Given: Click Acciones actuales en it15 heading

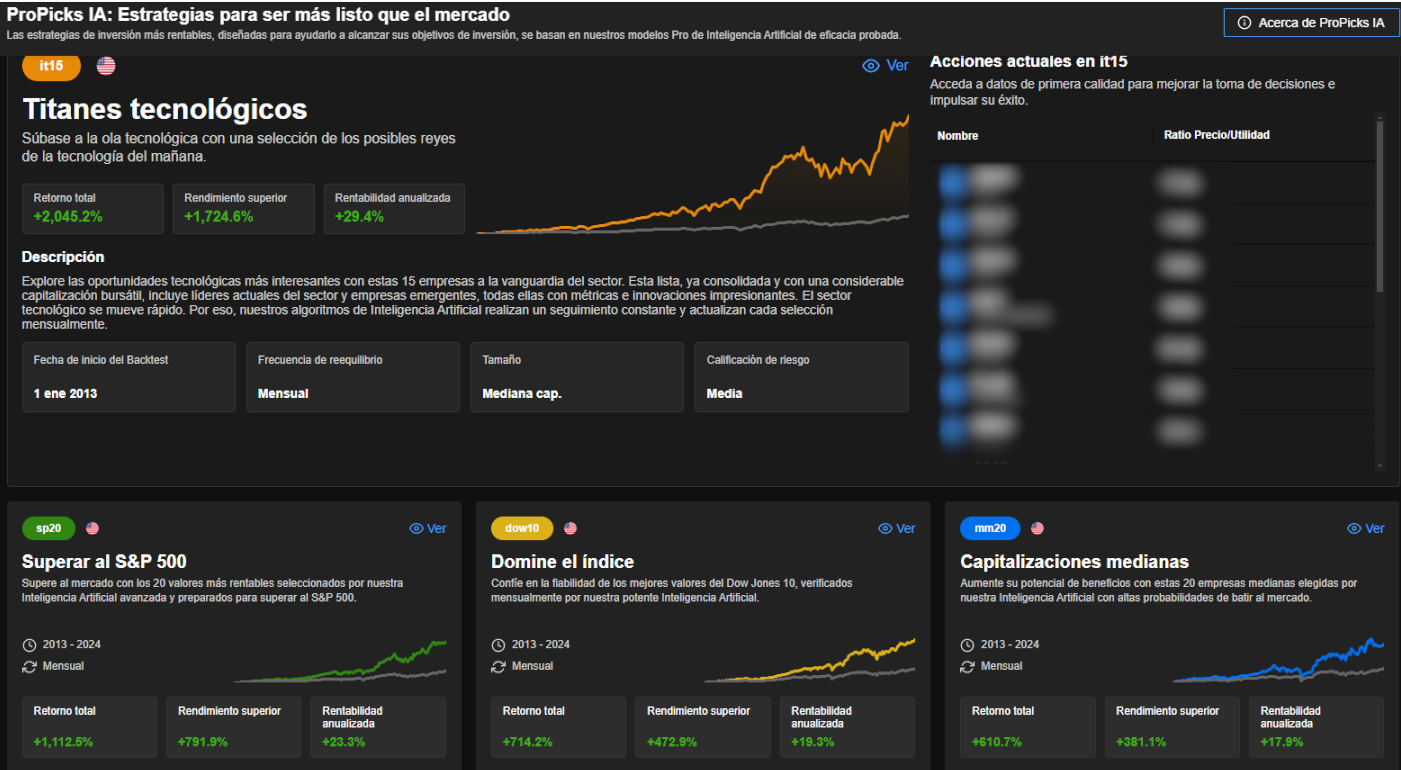Looking at the screenshot, I should (1029, 61).
